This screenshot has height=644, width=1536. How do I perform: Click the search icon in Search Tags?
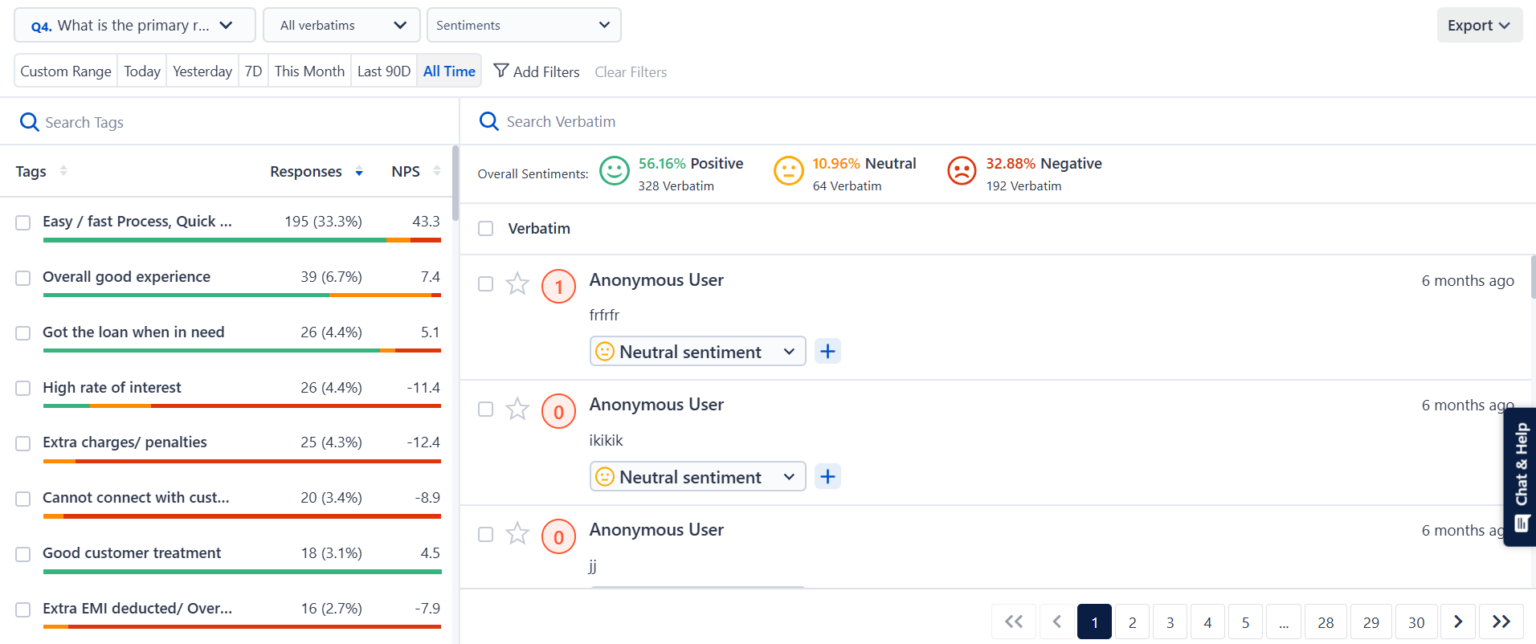(x=28, y=121)
